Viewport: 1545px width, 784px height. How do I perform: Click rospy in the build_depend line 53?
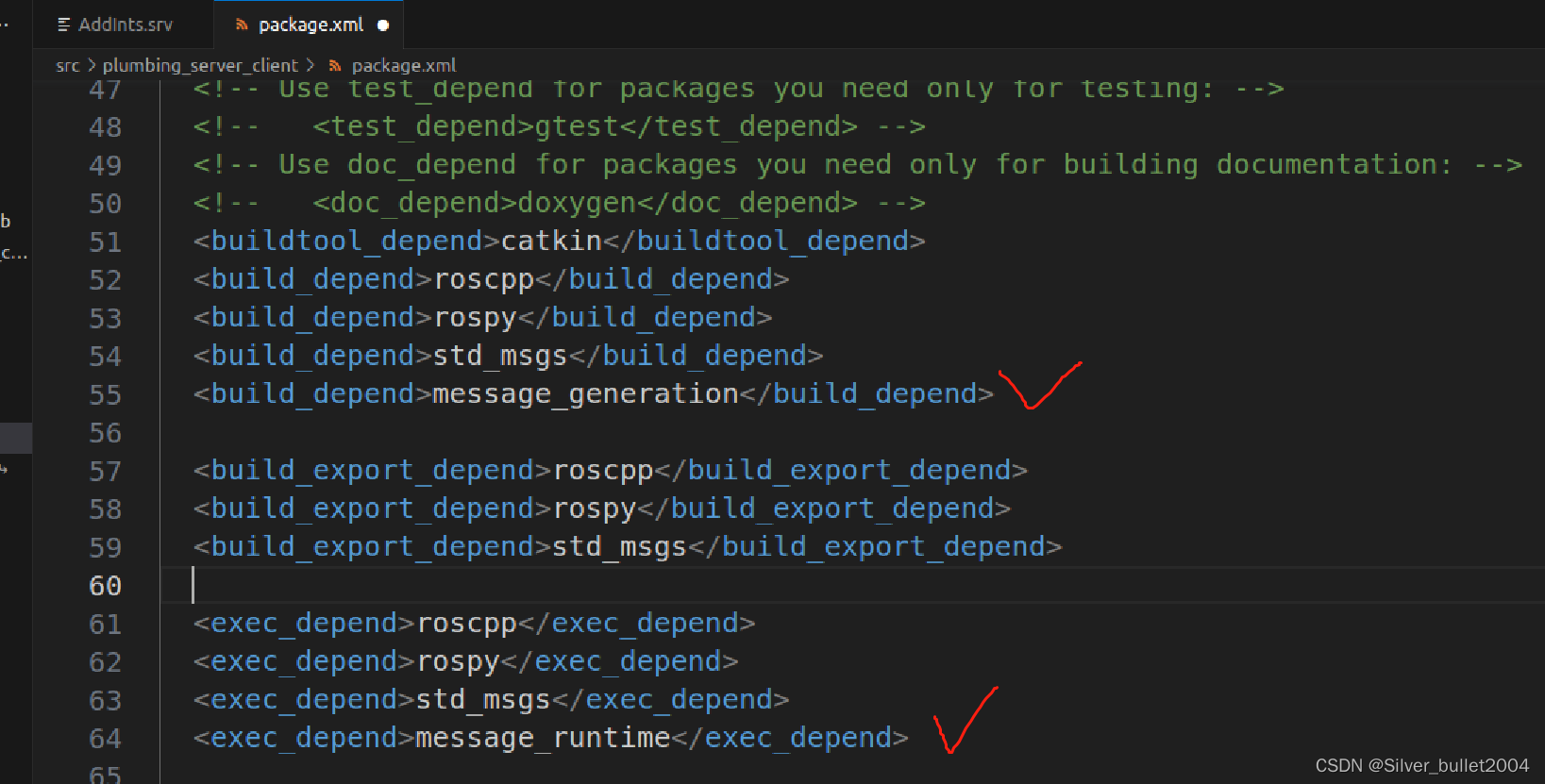(x=475, y=318)
